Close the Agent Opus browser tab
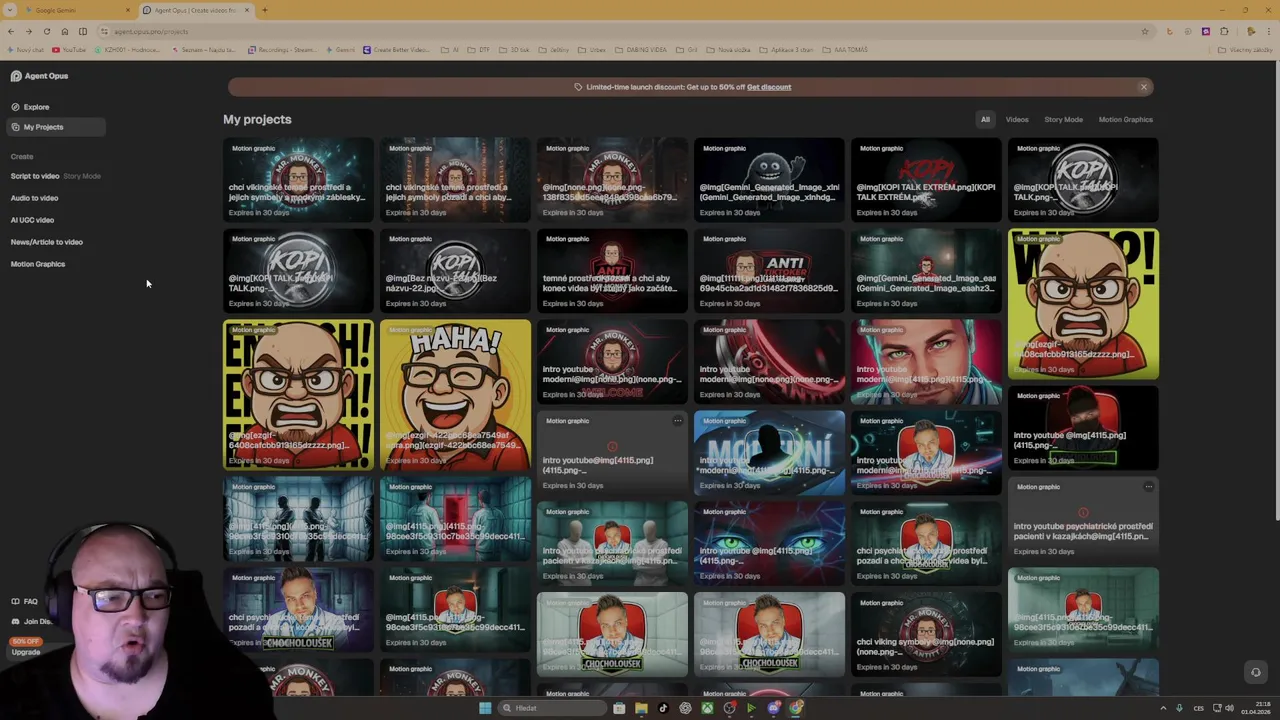The image size is (1280, 720). point(247,10)
